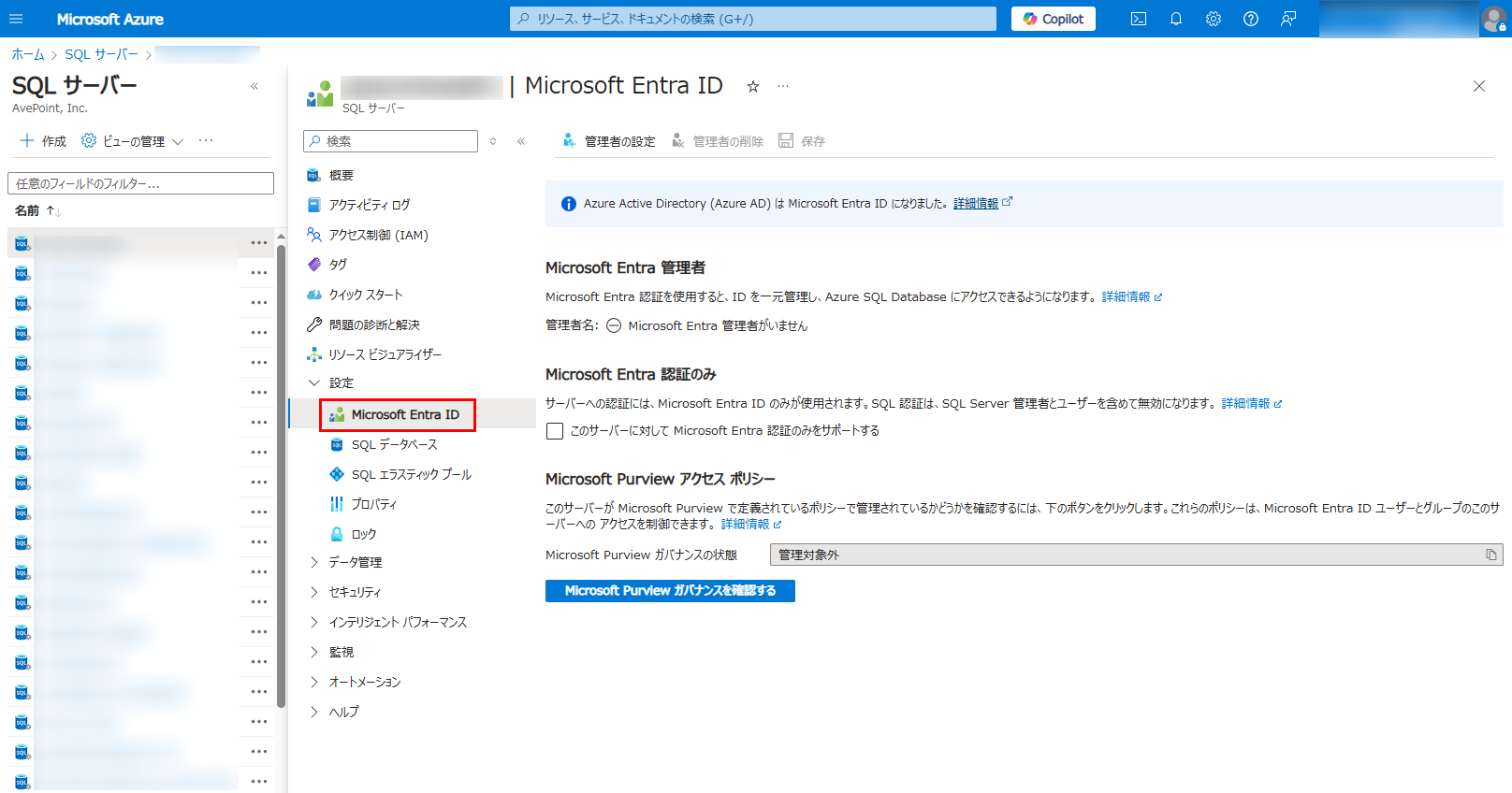The height and width of the screenshot is (793, 1512).
Task: Click the 任意のフィールドのフィルター field
Action: [x=140, y=183]
